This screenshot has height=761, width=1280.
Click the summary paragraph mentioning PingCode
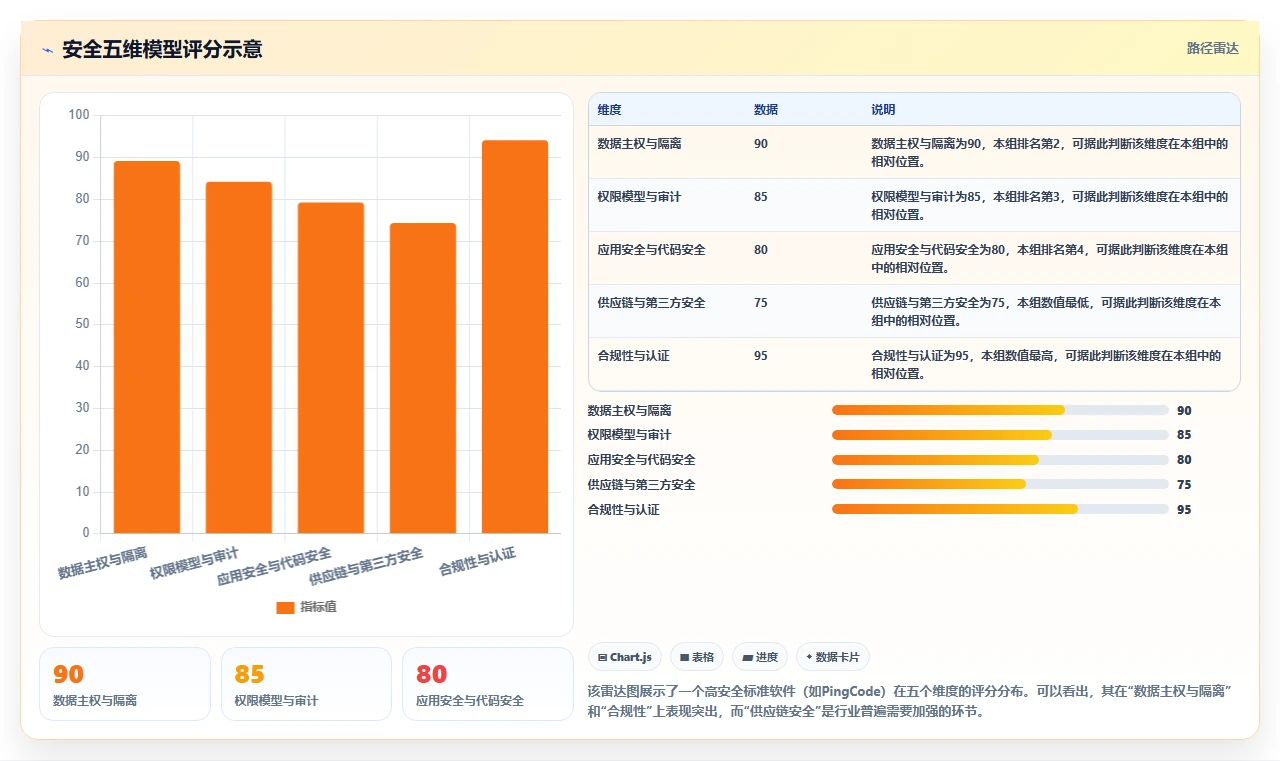(x=910, y=702)
